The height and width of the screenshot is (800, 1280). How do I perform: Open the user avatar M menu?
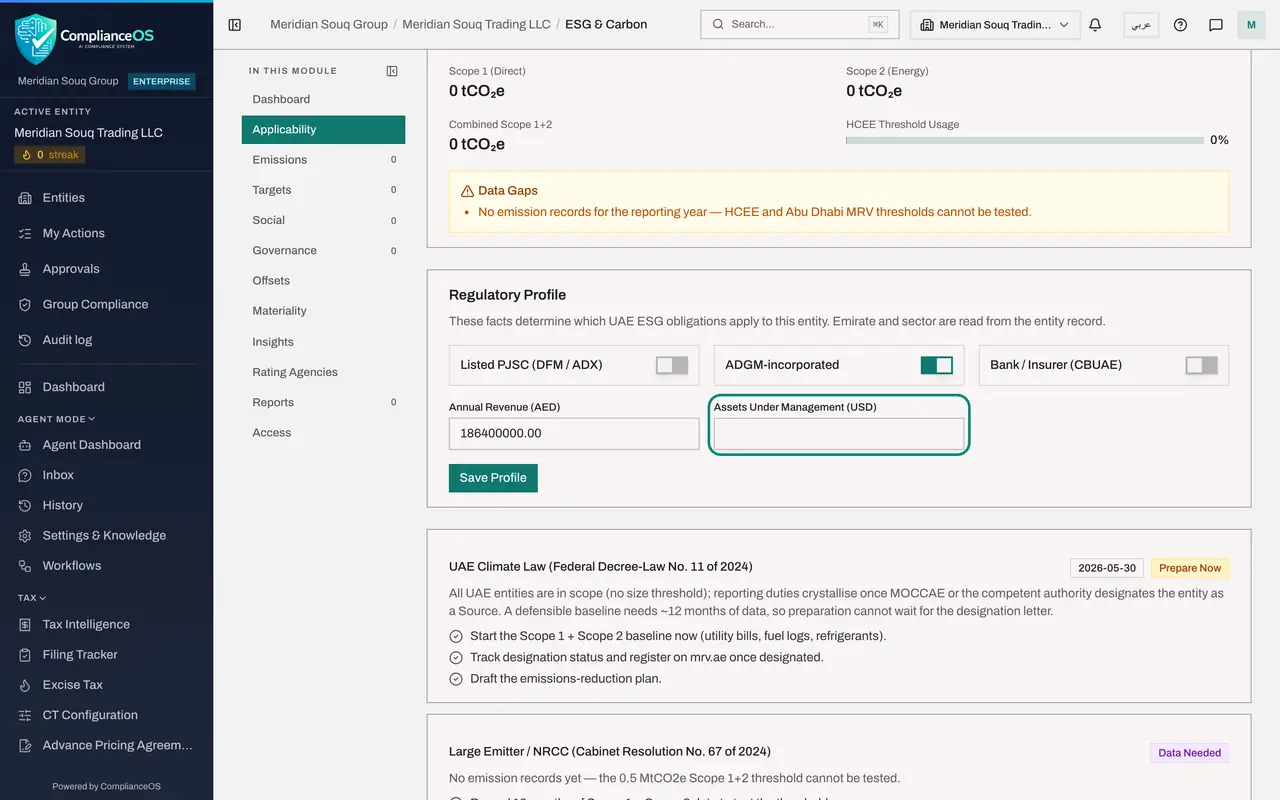[x=1251, y=25]
